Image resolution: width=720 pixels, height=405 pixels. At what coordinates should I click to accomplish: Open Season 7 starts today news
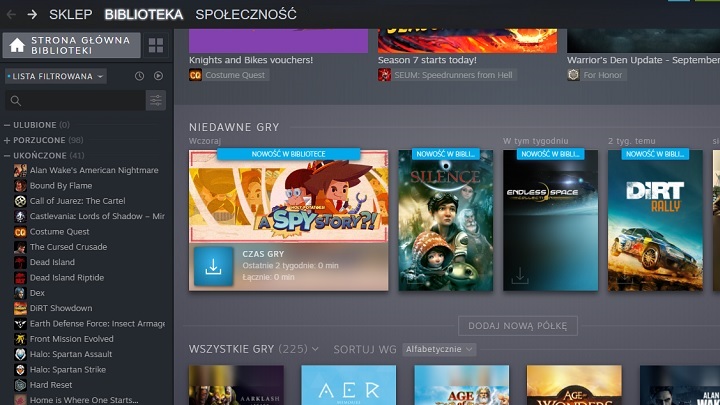[x=427, y=60]
